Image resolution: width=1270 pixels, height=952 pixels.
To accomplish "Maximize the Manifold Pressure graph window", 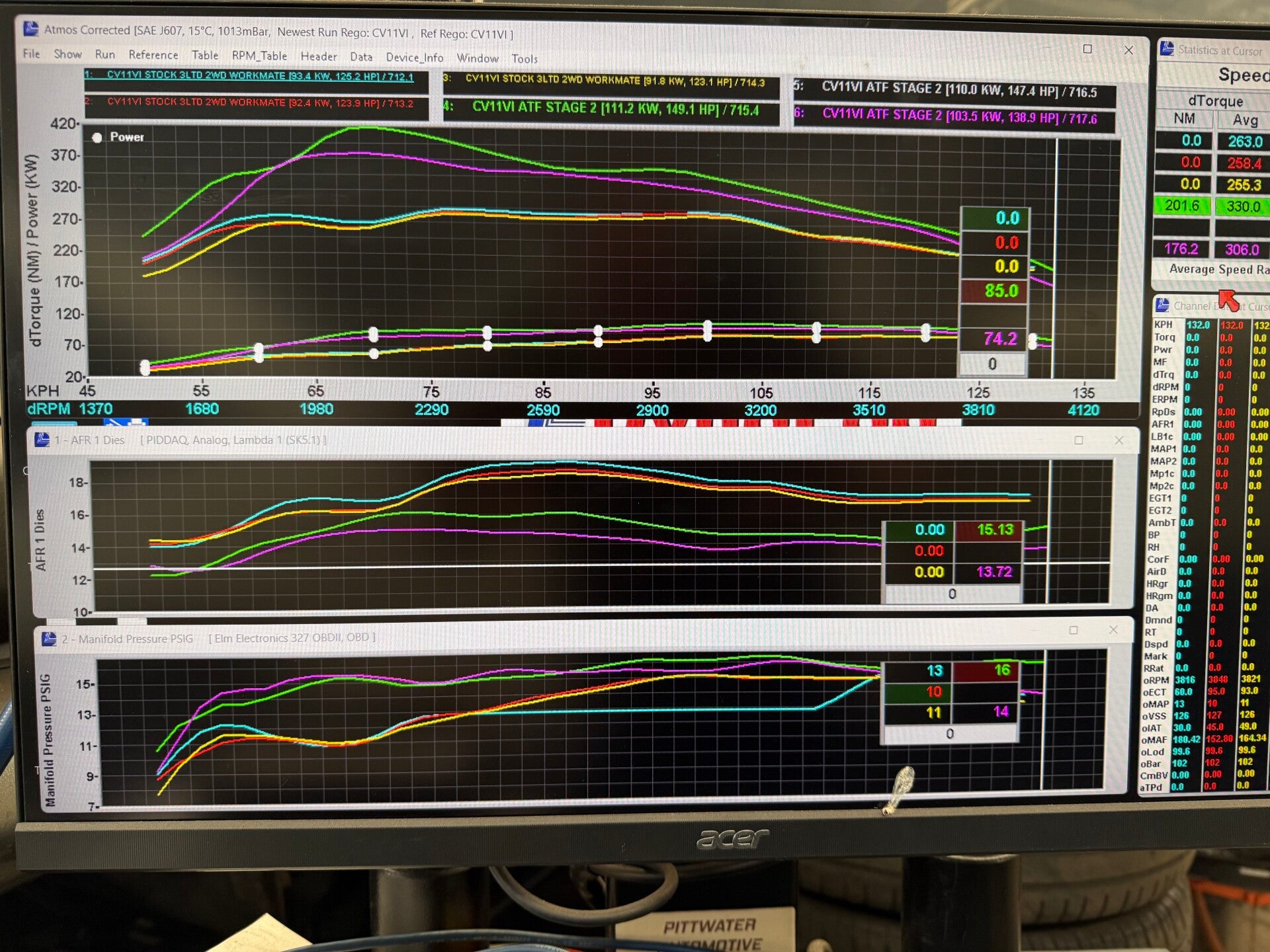I will (1074, 631).
